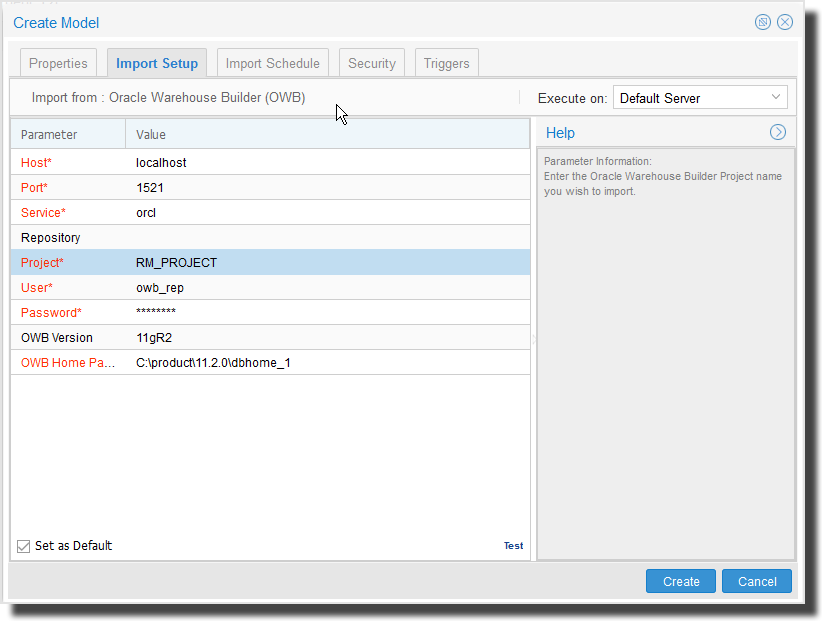The width and height of the screenshot is (822, 621).
Task: Click the splitter handle beside Help panel
Action: (x=534, y=340)
